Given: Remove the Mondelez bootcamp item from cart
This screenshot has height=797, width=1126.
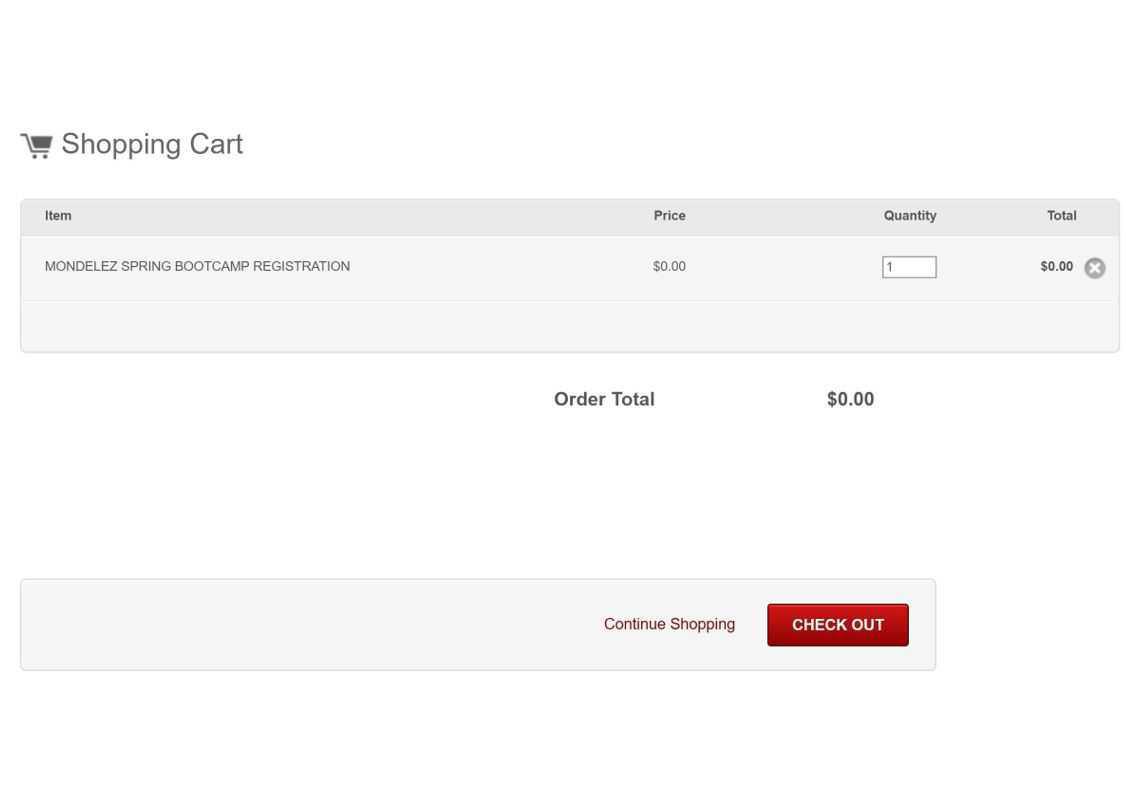Looking at the screenshot, I should point(1095,268).
